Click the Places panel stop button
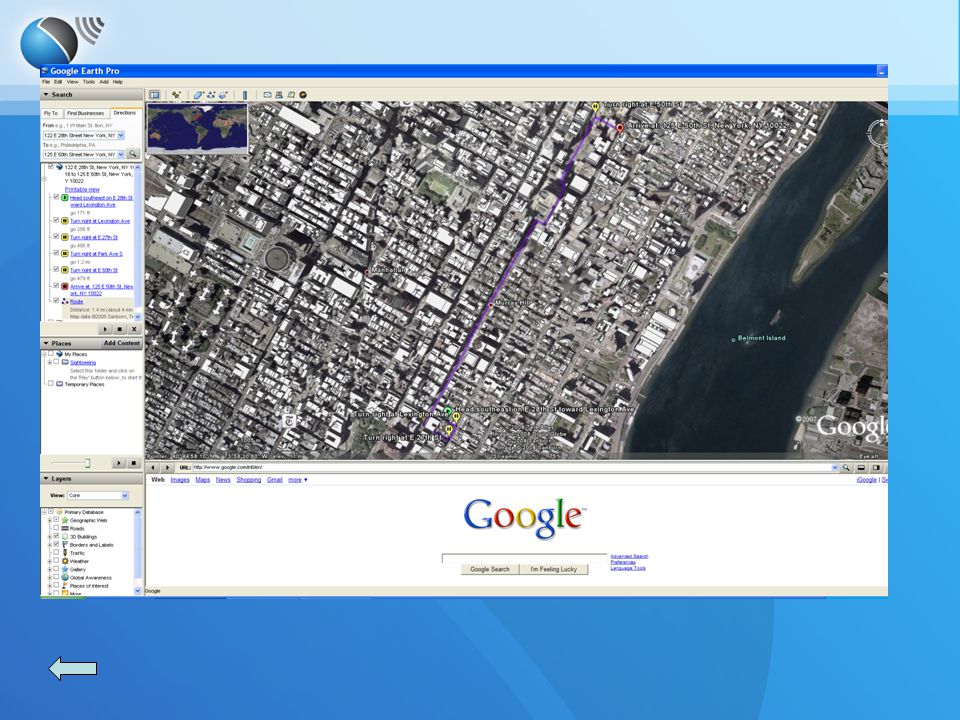The image size is (960, 720). [x=133, y=463]
